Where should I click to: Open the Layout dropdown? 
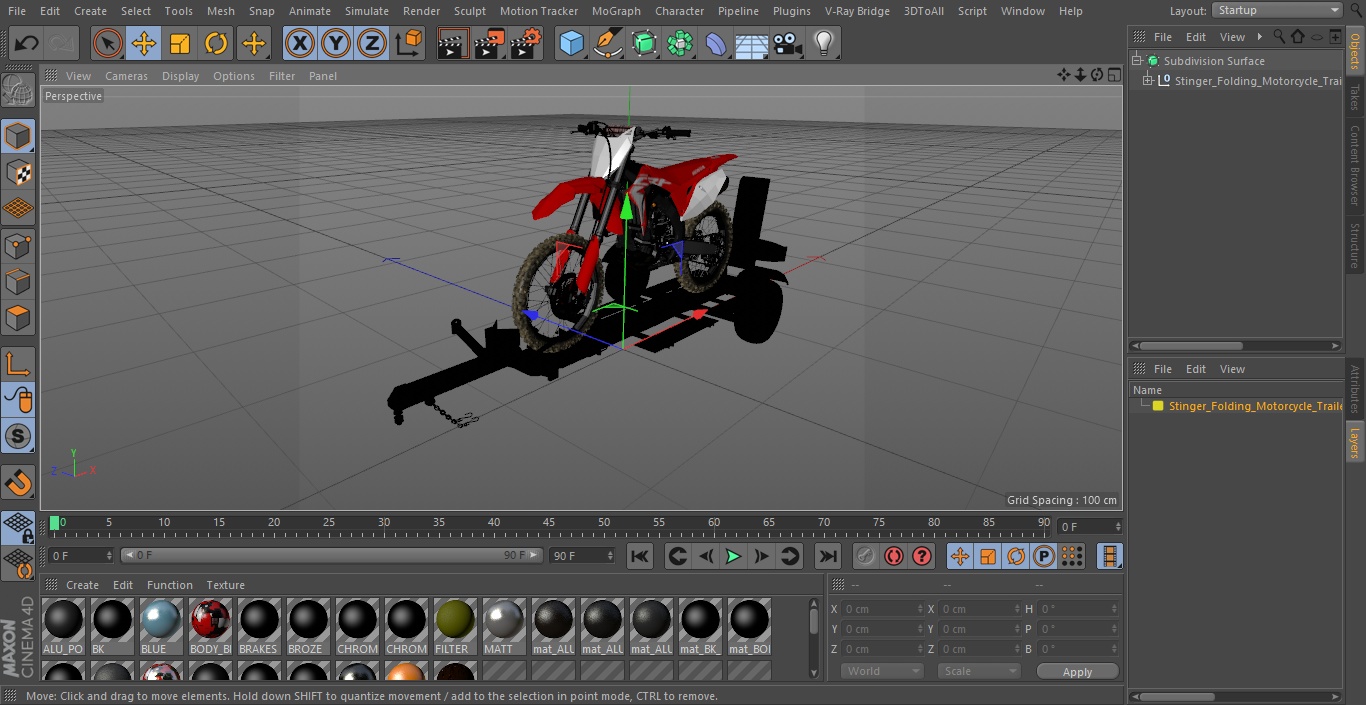coord(1278,10)
